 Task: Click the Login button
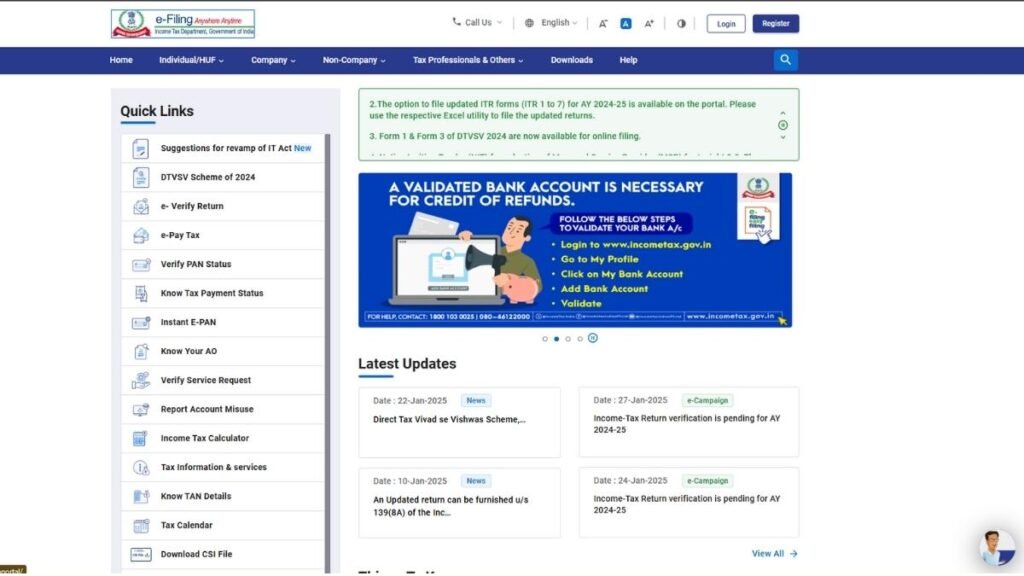pos(726,24)
